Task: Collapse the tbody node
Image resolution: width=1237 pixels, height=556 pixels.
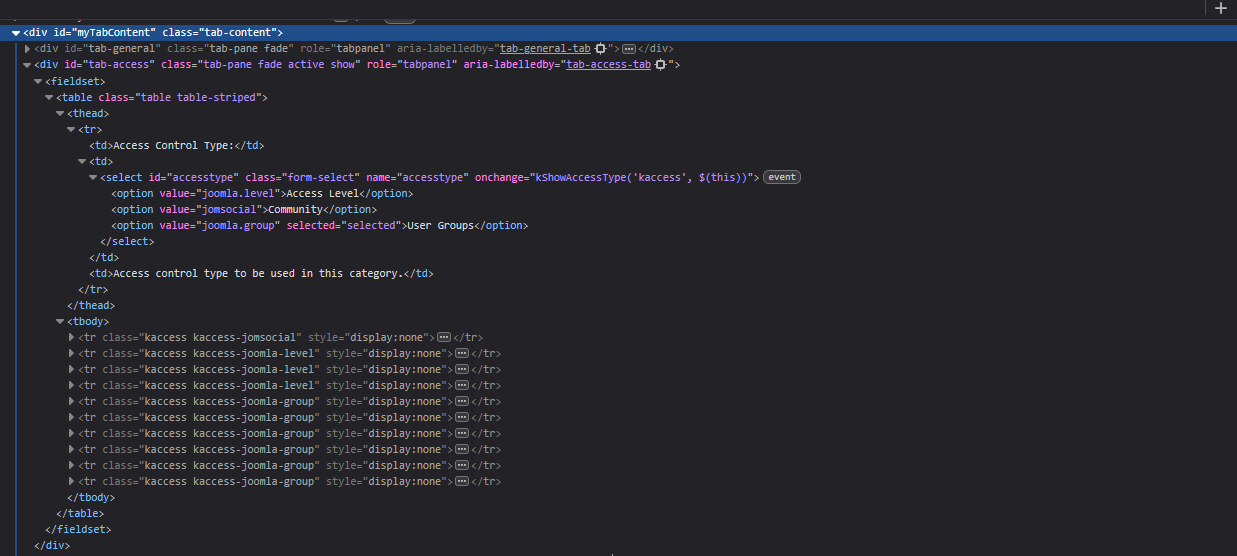Action: 60,321
